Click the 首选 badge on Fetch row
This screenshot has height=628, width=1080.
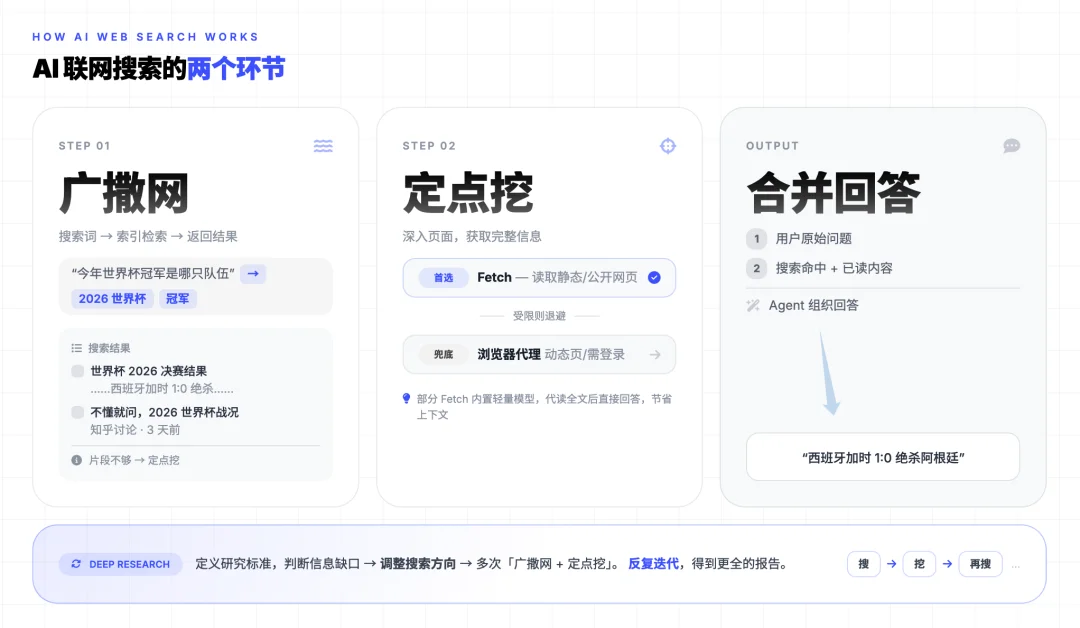tap(443, 278)
